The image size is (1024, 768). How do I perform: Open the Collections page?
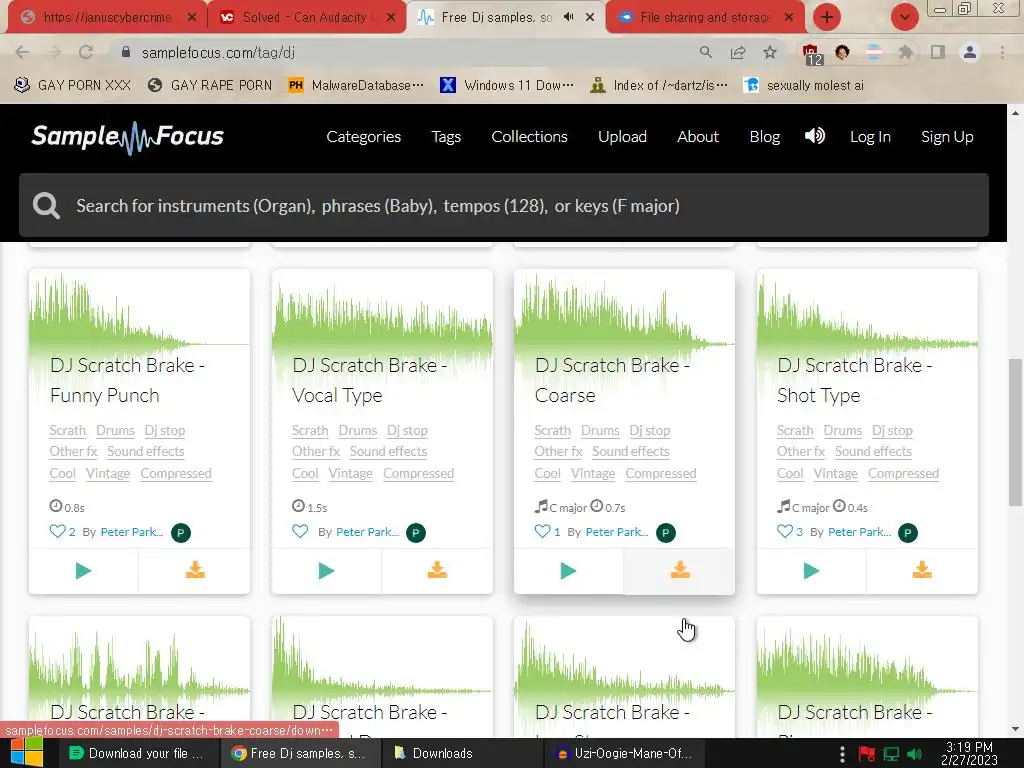click(530, 136)
